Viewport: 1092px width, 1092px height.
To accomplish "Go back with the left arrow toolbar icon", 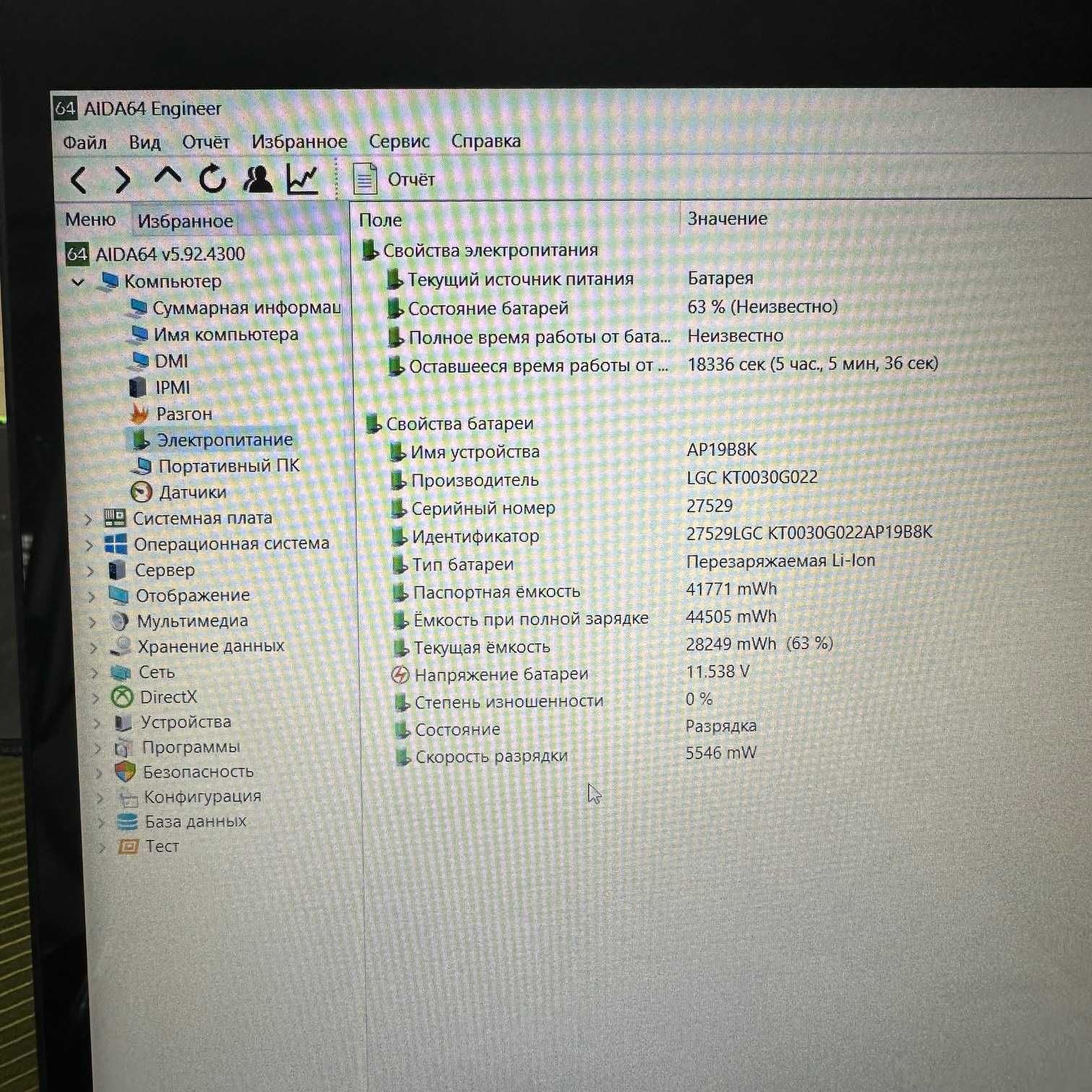I will (79, 179).
